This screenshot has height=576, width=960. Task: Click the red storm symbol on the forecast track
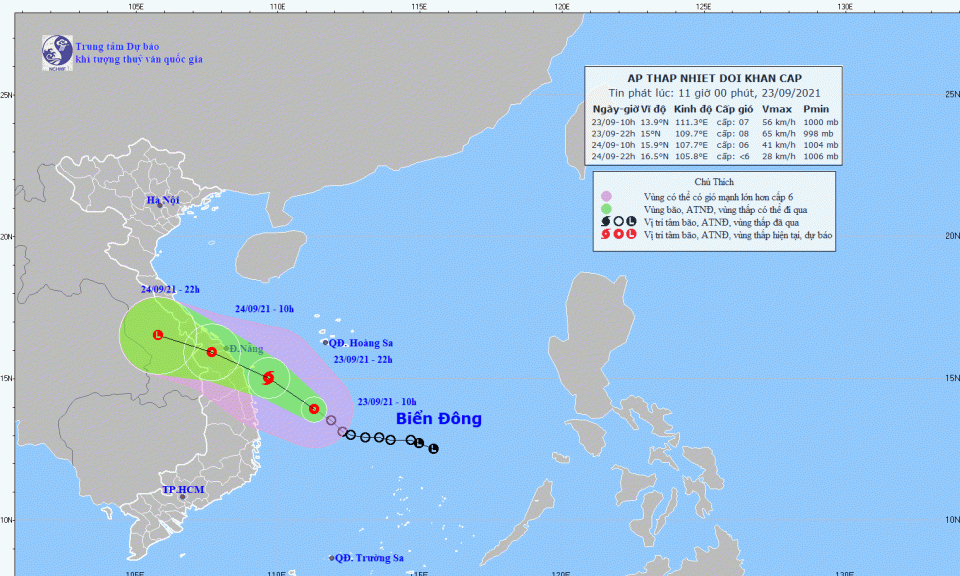[x=268, y=378]
